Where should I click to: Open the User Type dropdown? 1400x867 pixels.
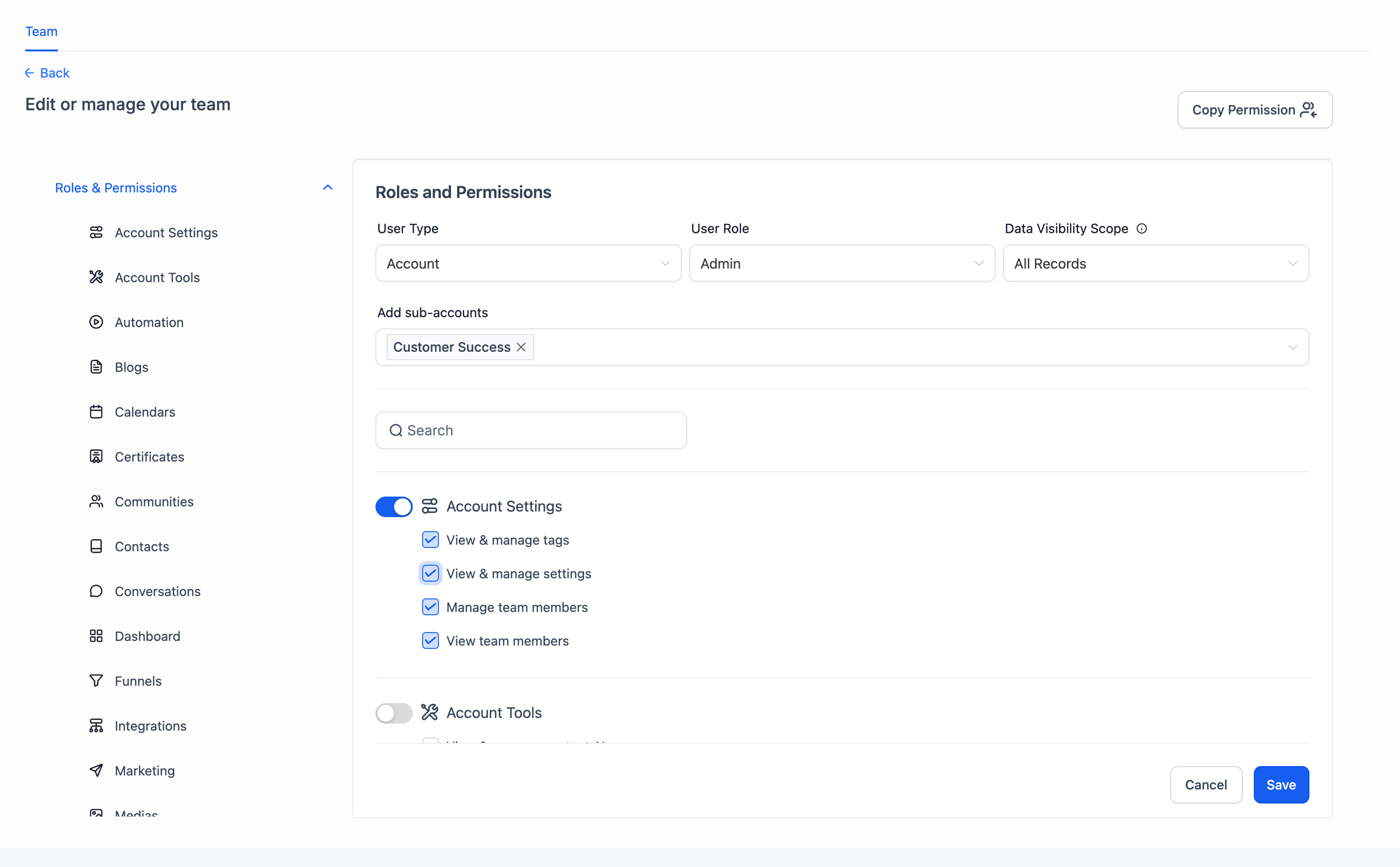click(528, 264)
